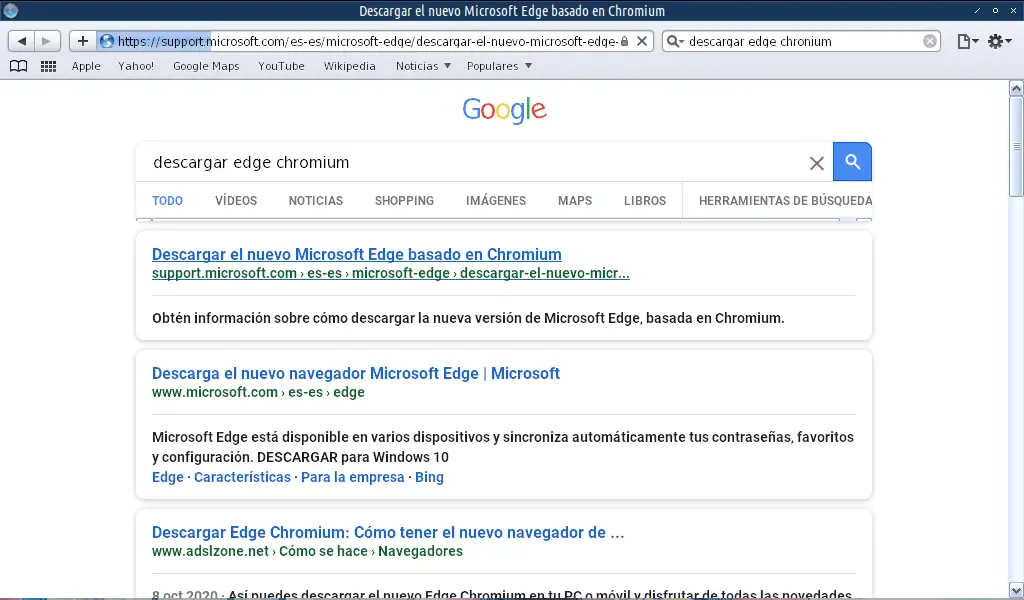The width and height of the screenshot is (1024, 600).
Task: Click the support.microsoft.com breadcrumb URL
Action: click(x=391, y=273)
